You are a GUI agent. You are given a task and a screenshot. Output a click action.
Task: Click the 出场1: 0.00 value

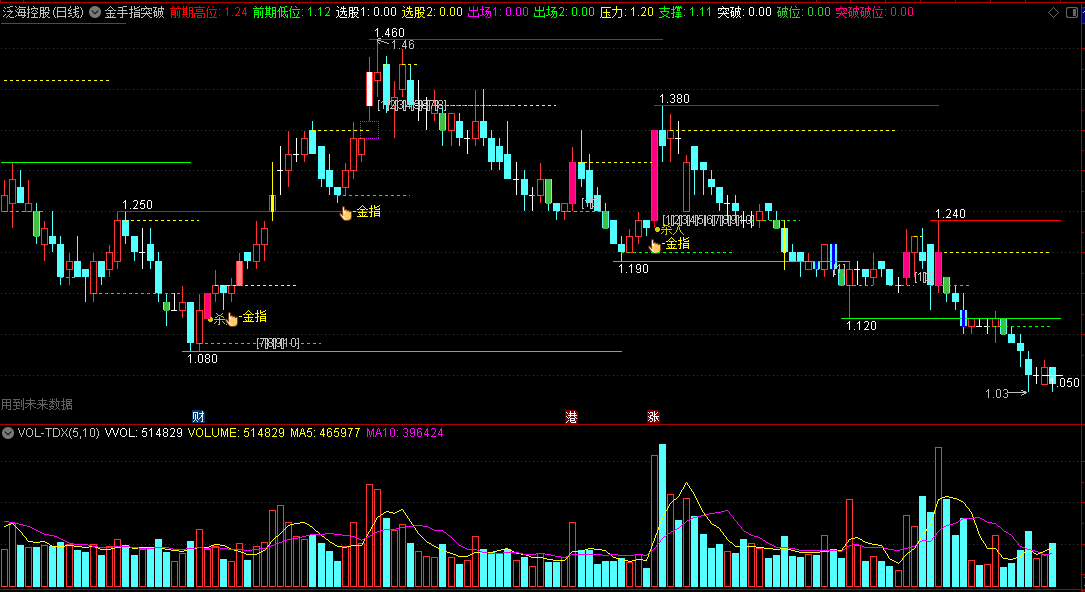pos(498,12)
